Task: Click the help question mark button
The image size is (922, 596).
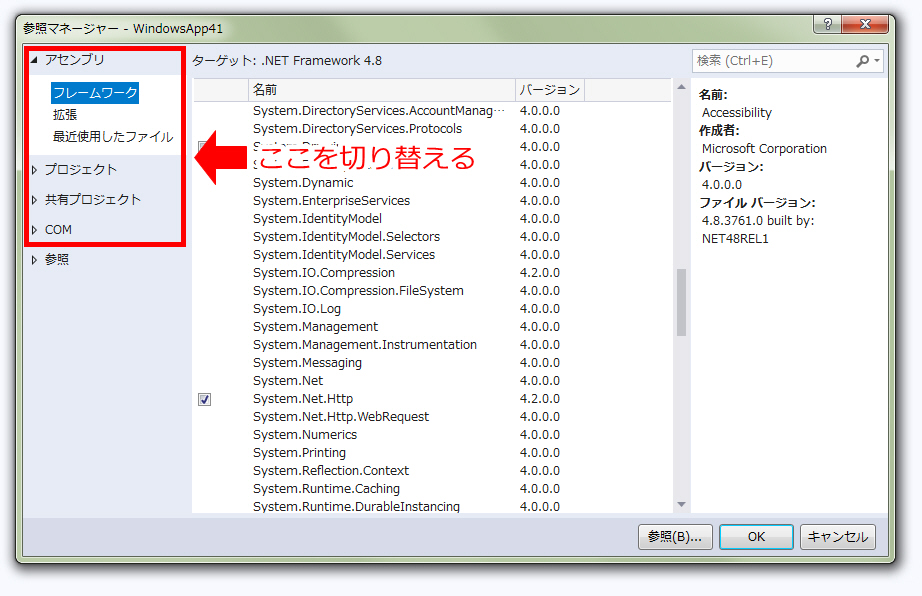Action: [827, 24]
